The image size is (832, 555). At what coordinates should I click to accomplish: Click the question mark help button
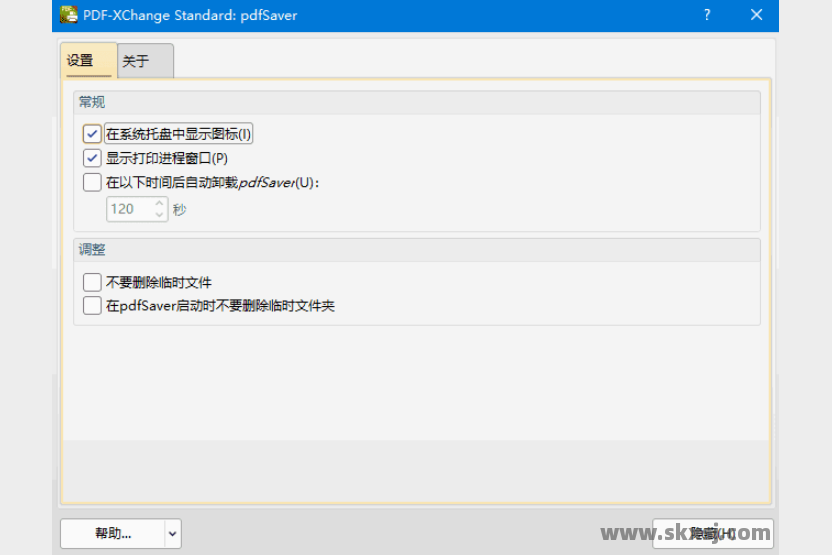coord(707,15)
